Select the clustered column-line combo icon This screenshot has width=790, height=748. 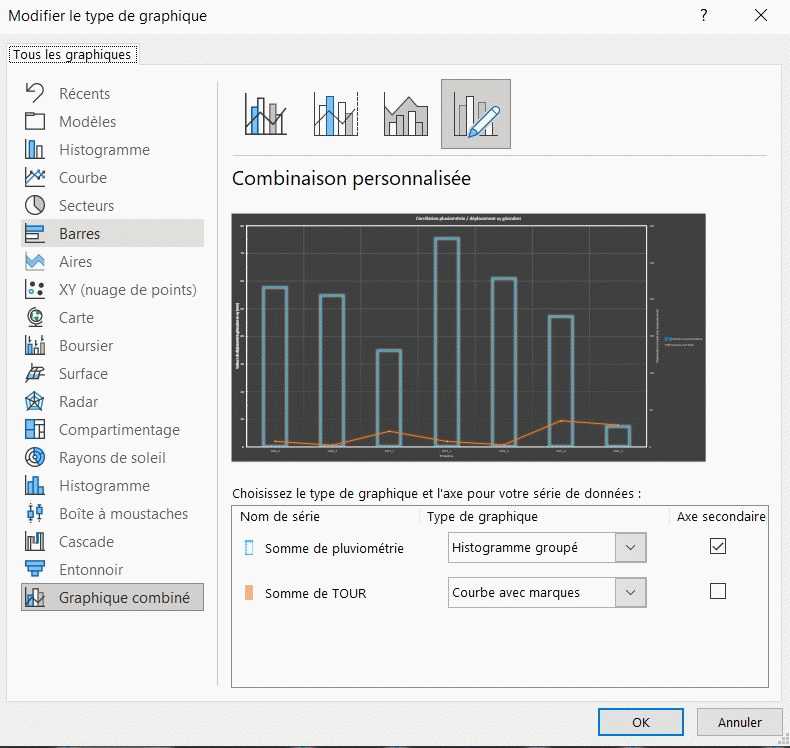pyautogui.click(x=266, y=114)
